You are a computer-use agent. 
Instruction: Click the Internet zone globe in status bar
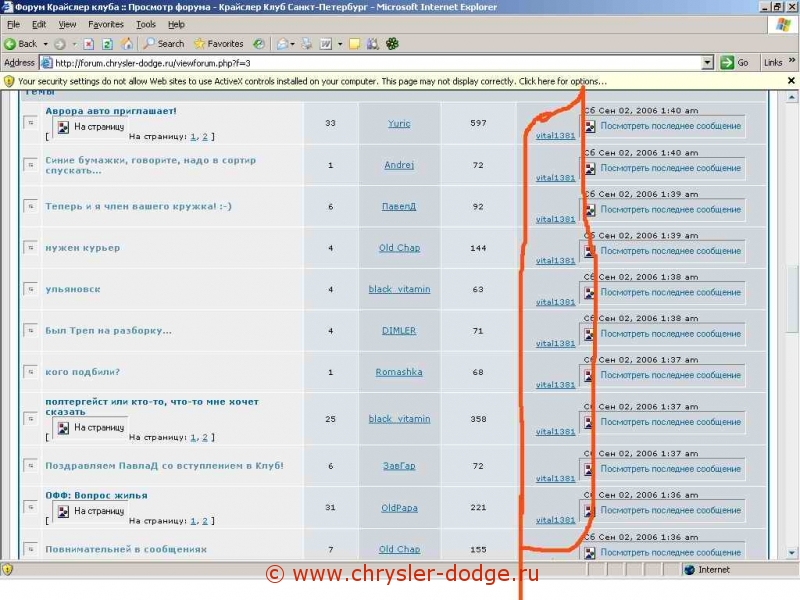689,570
